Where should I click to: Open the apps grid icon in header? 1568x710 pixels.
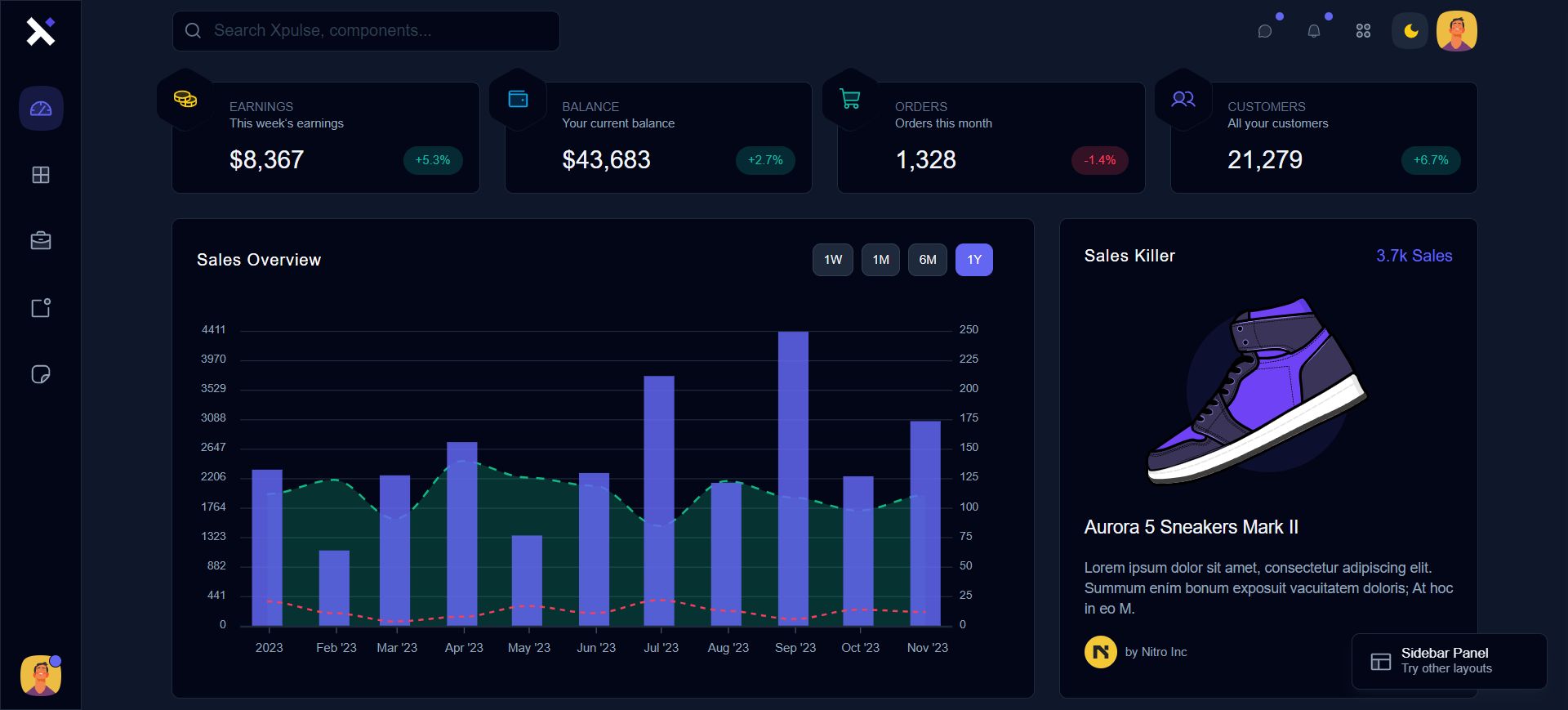click(x=1363, y=31)
